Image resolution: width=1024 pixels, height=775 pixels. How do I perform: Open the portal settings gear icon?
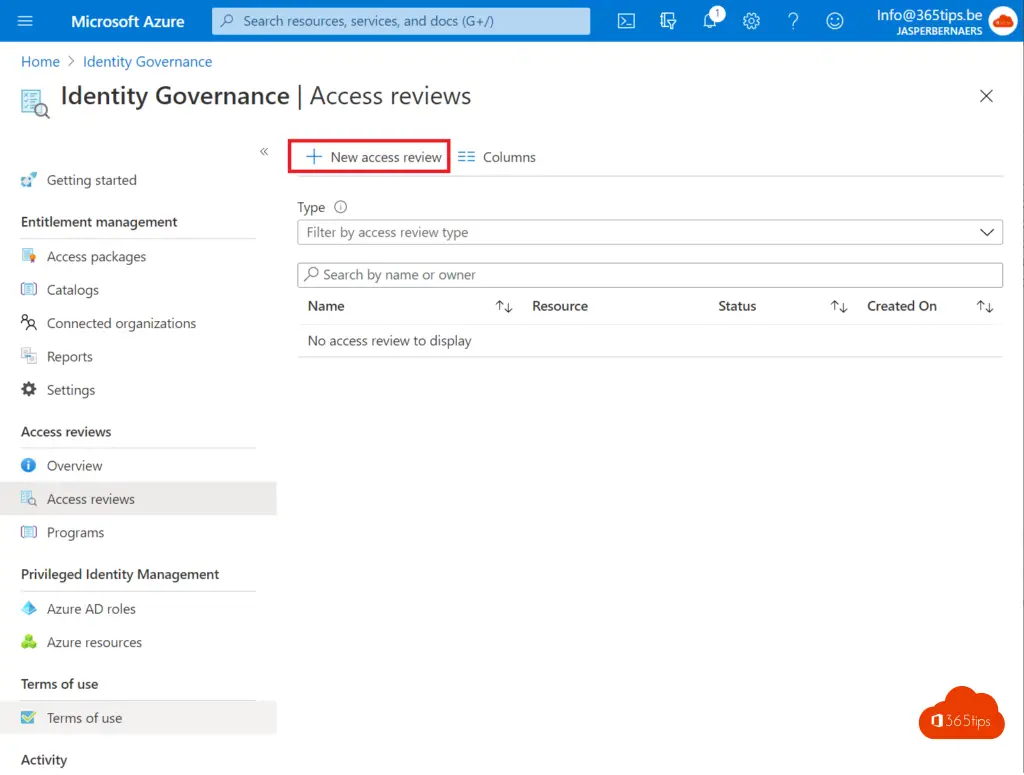coord(752,21)
